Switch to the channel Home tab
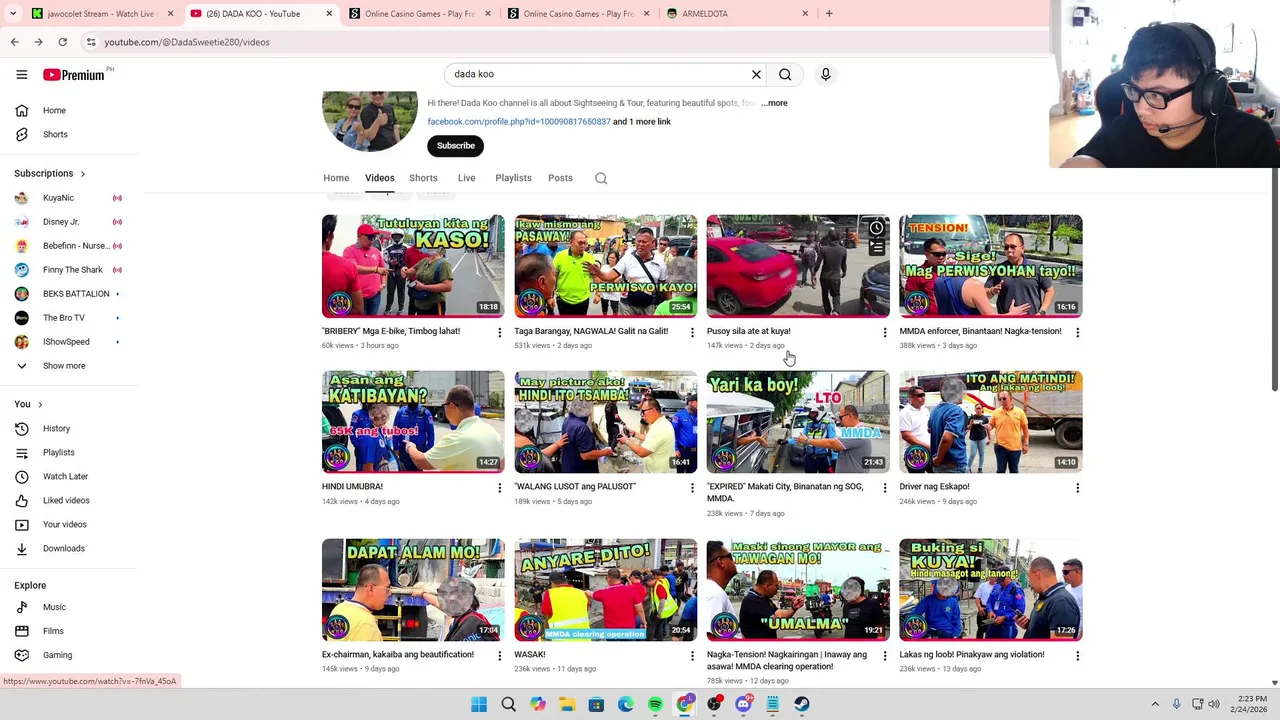The height and width of the screenshot is (720, 1280). (336, 178)
